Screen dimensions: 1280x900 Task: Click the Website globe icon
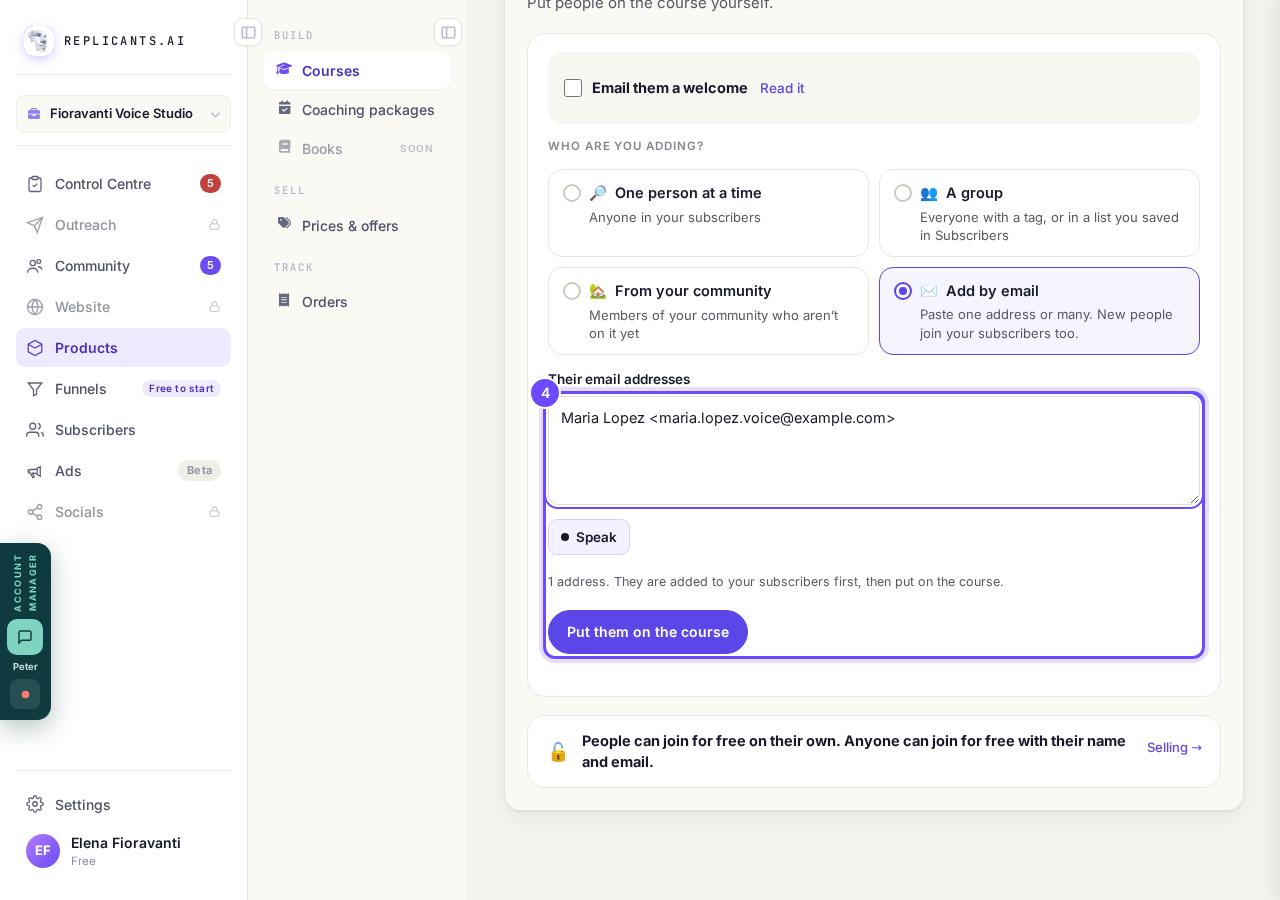click(35, 307)
